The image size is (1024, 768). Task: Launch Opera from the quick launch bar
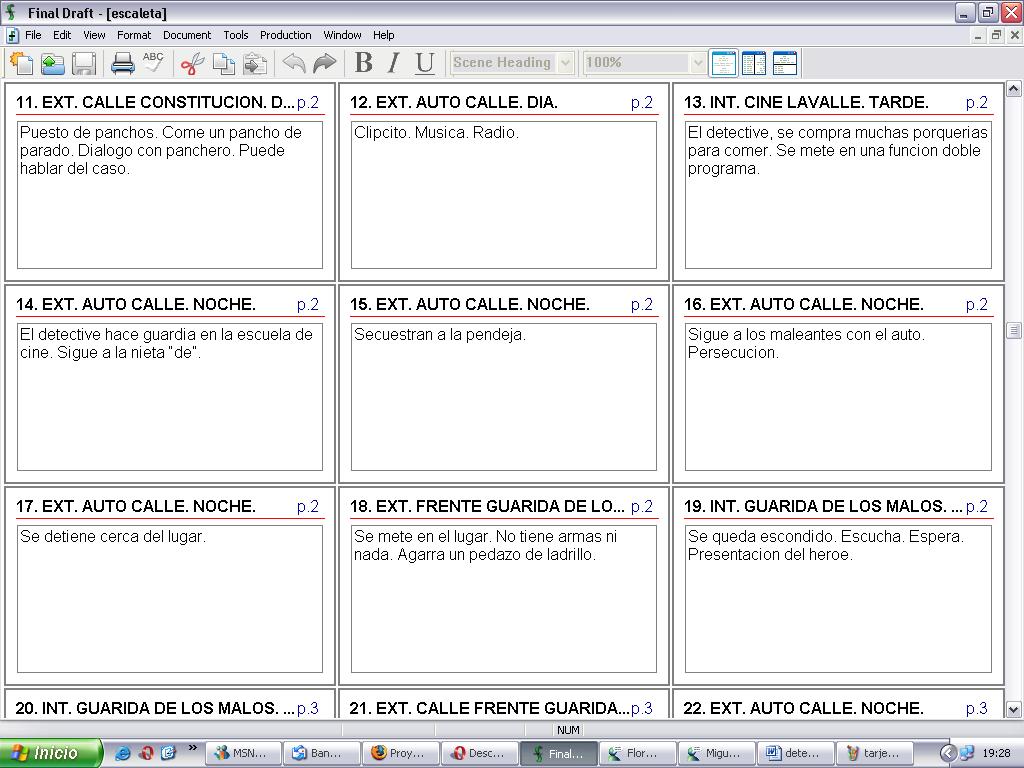[x=146, y=753]
